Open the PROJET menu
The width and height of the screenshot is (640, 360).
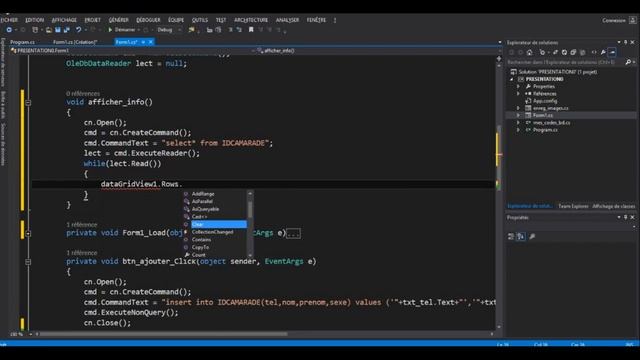point(93,20)
